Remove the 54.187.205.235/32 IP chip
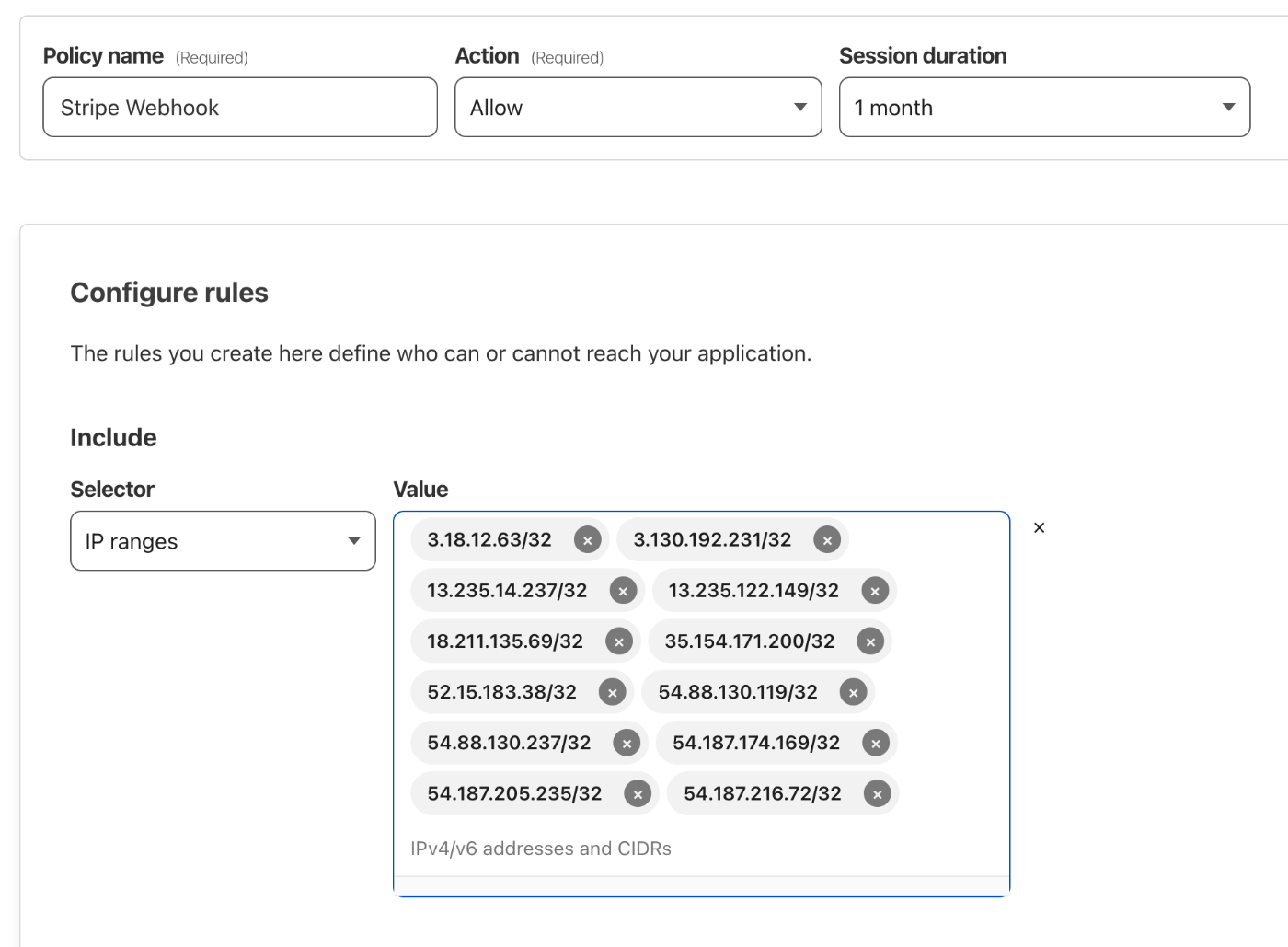Viewport: 1288px width, 947px height. (x=638, y=793)
